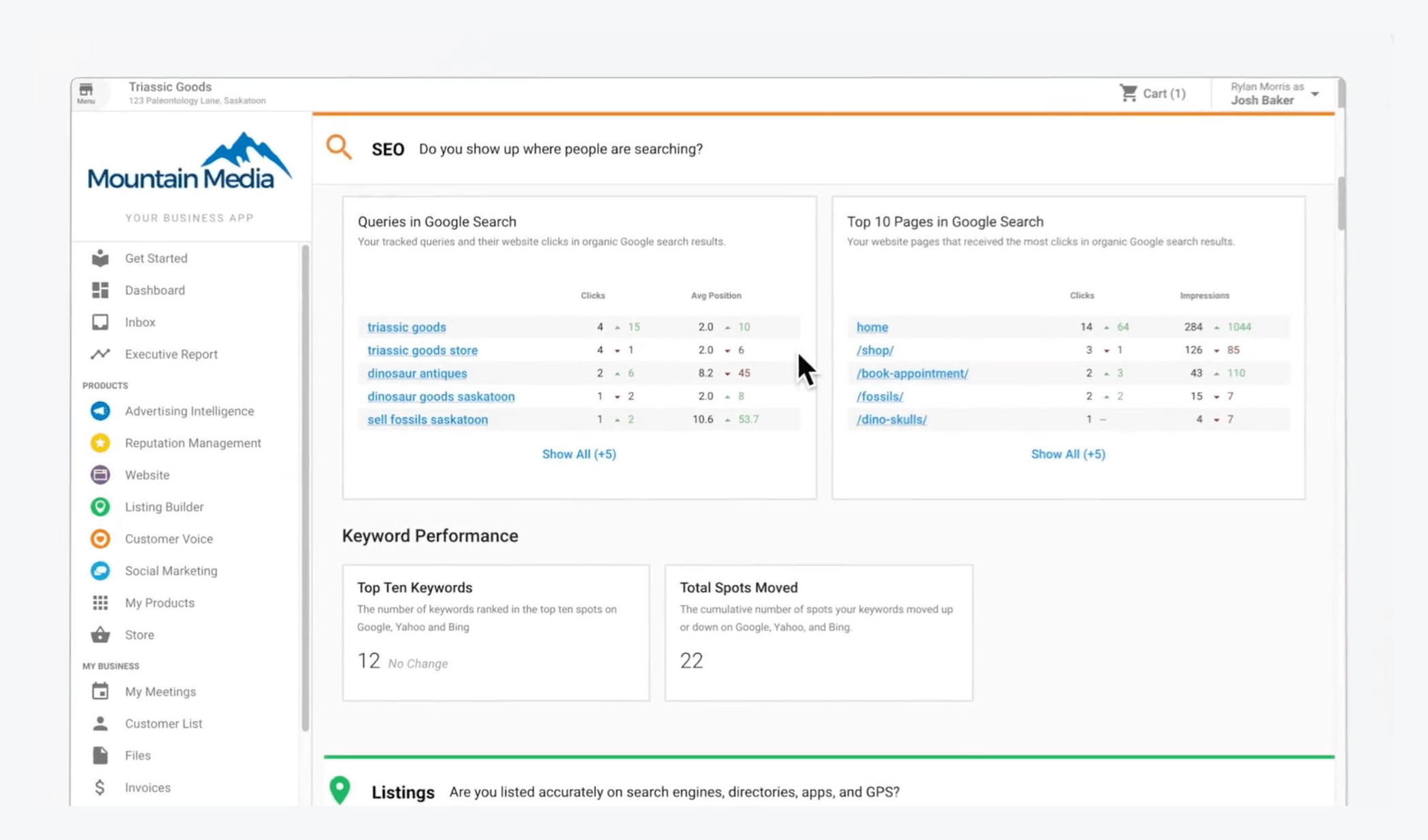Click the '/dino-skulls/' page link
The width and height of the screenshot is (1428, 840).
click(x=891, y=419)
